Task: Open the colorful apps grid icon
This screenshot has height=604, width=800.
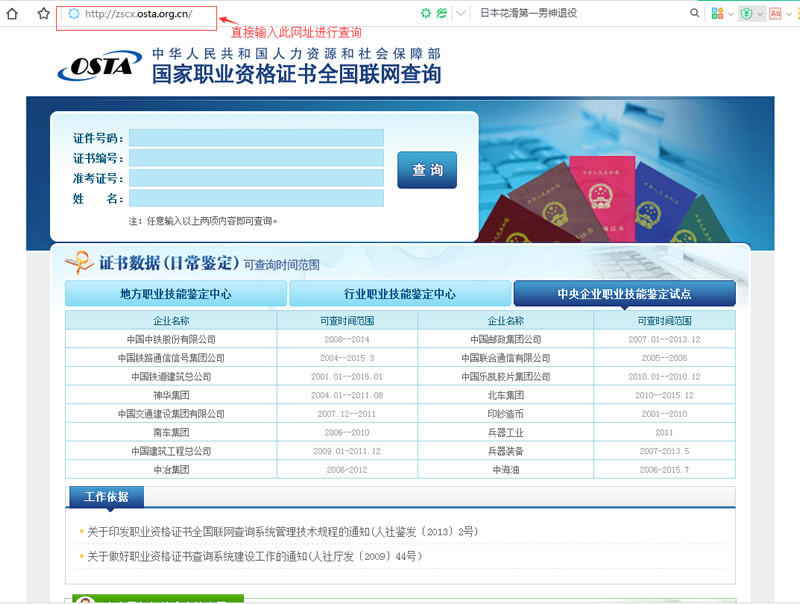Action: pyautogui.click(x=717, y=14)
